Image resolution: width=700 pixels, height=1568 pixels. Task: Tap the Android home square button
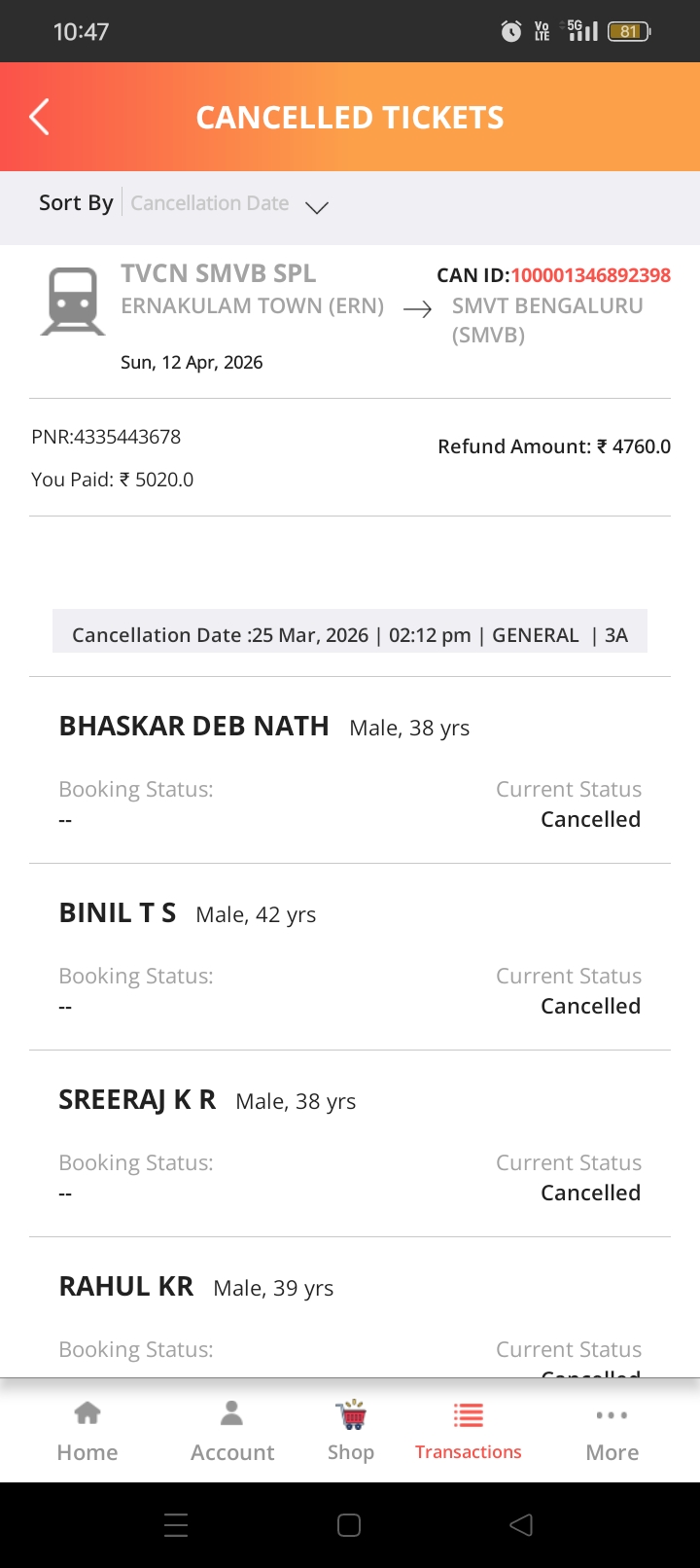click(349, 1524)
